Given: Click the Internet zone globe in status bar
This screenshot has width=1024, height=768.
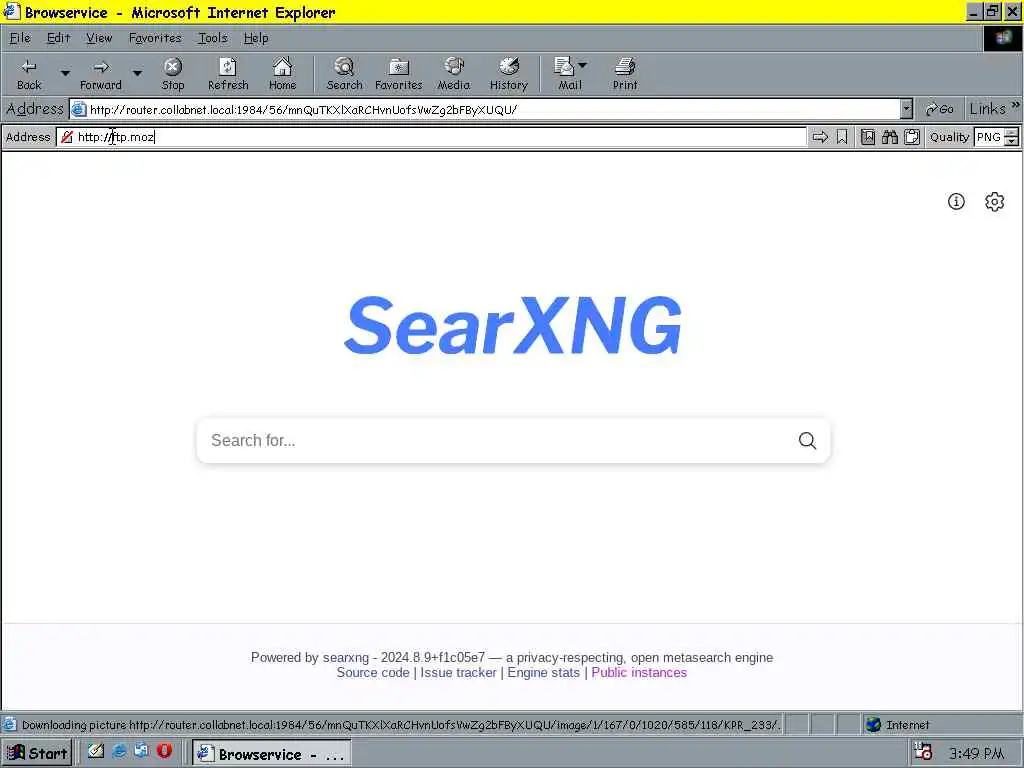Looking at the screenshot, I should pyautogui.click(x=873, y=724).
